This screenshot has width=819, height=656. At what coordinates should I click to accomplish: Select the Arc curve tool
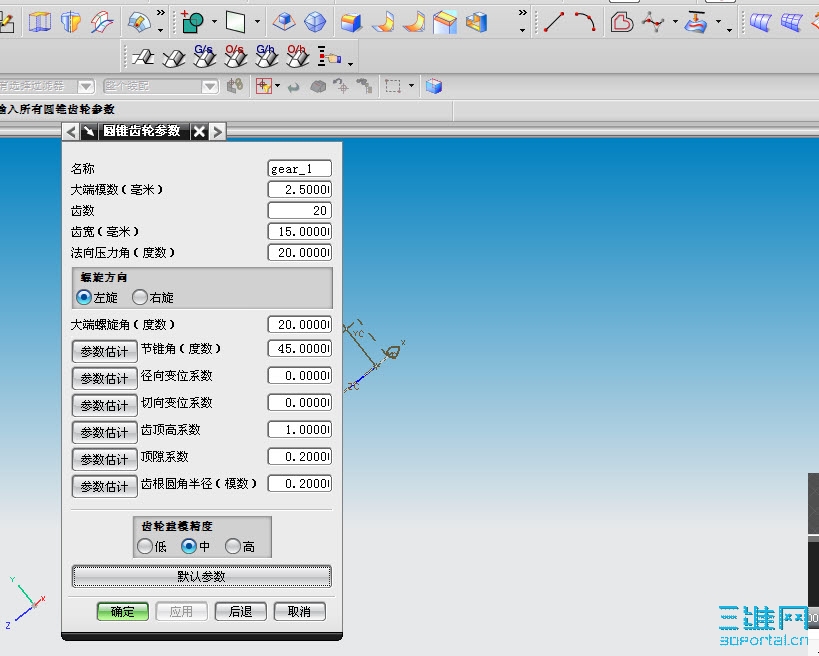point(585,22)
